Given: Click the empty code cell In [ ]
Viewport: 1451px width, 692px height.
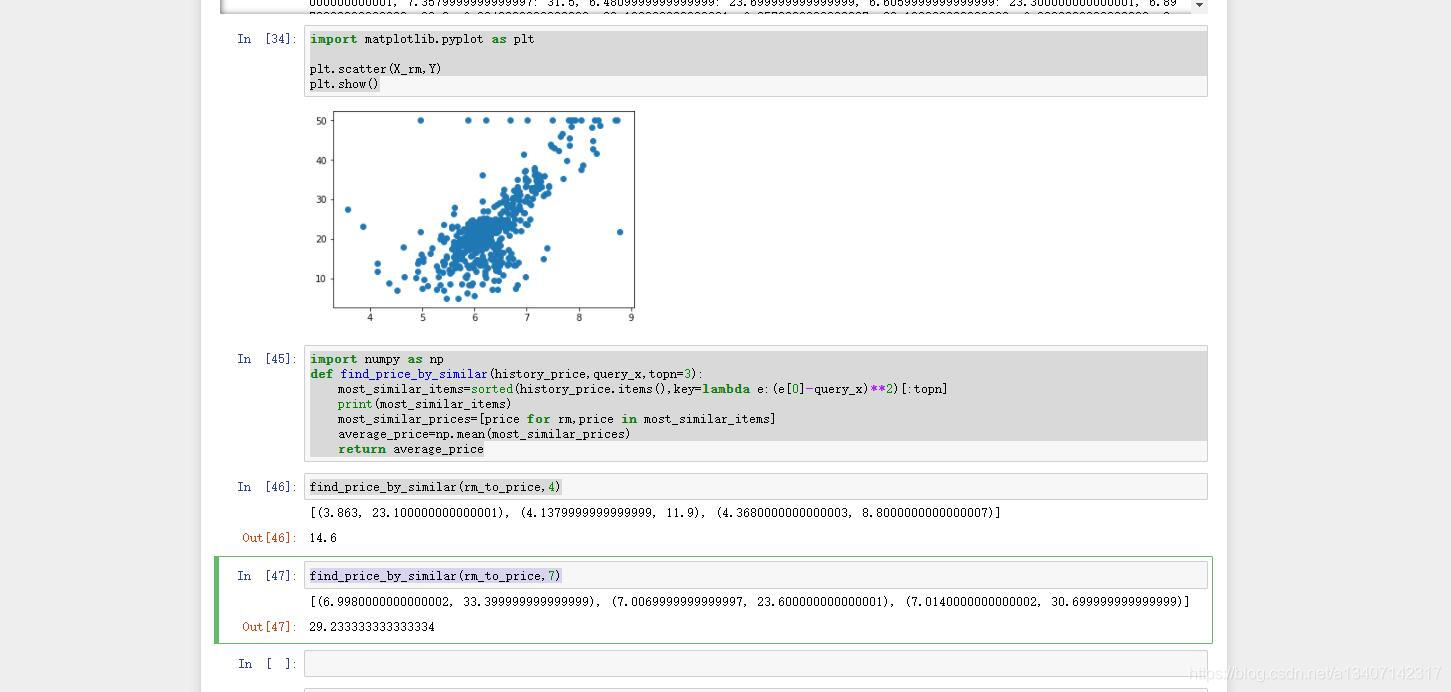Looking at the screenshot, I should (755, 664).
